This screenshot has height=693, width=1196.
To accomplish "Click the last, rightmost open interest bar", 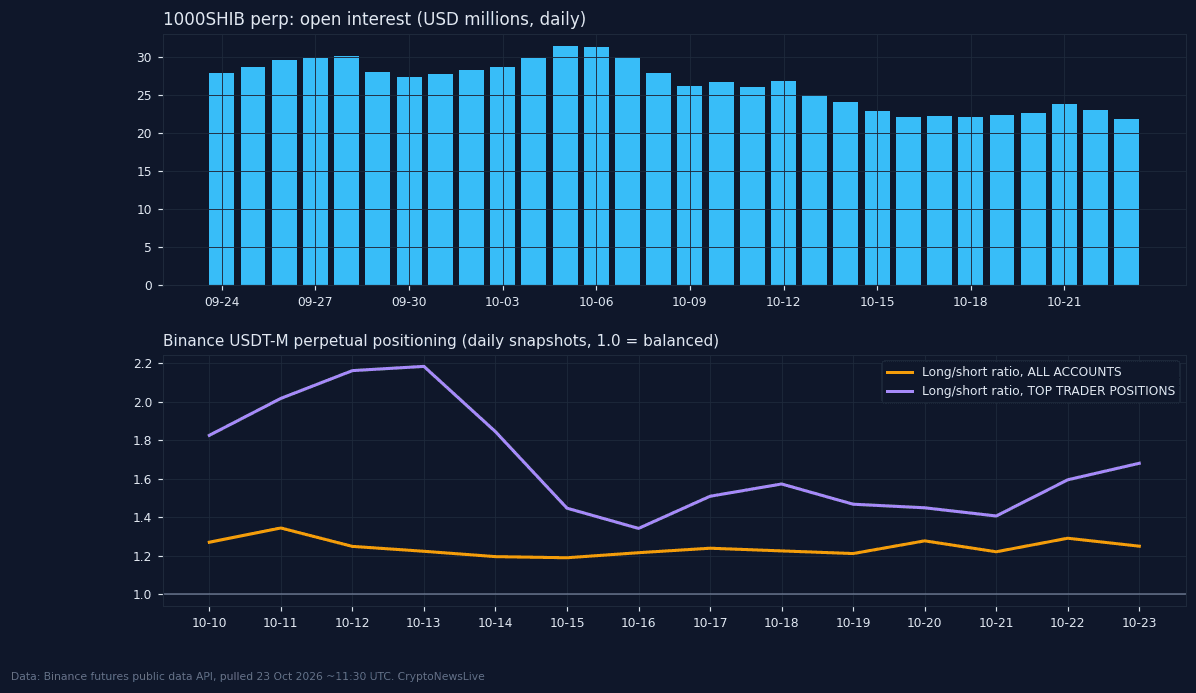I will pos(1127,202).
